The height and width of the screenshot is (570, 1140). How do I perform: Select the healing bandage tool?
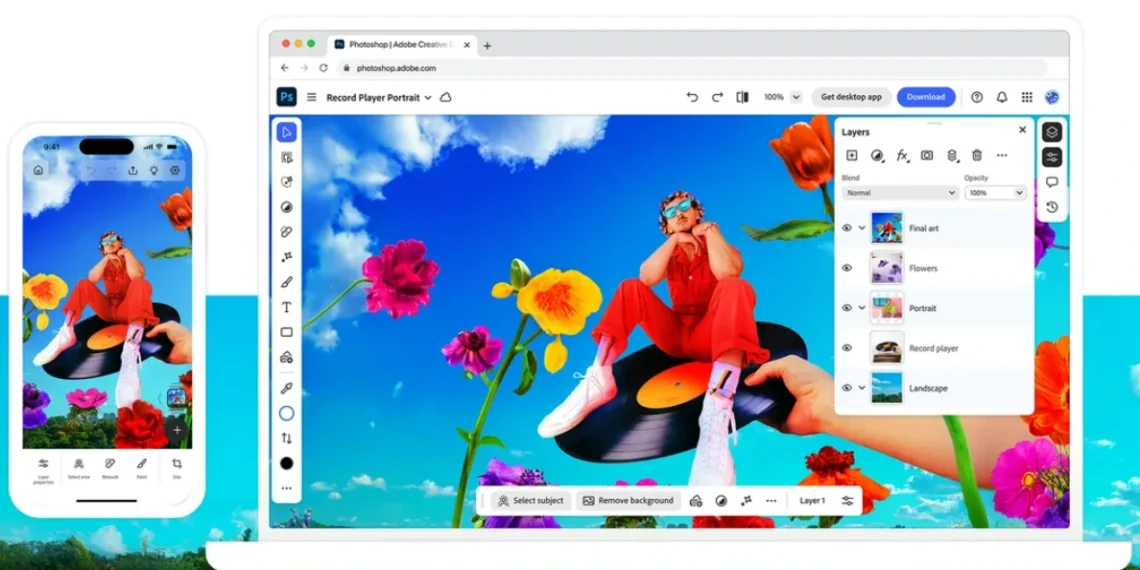286,232
